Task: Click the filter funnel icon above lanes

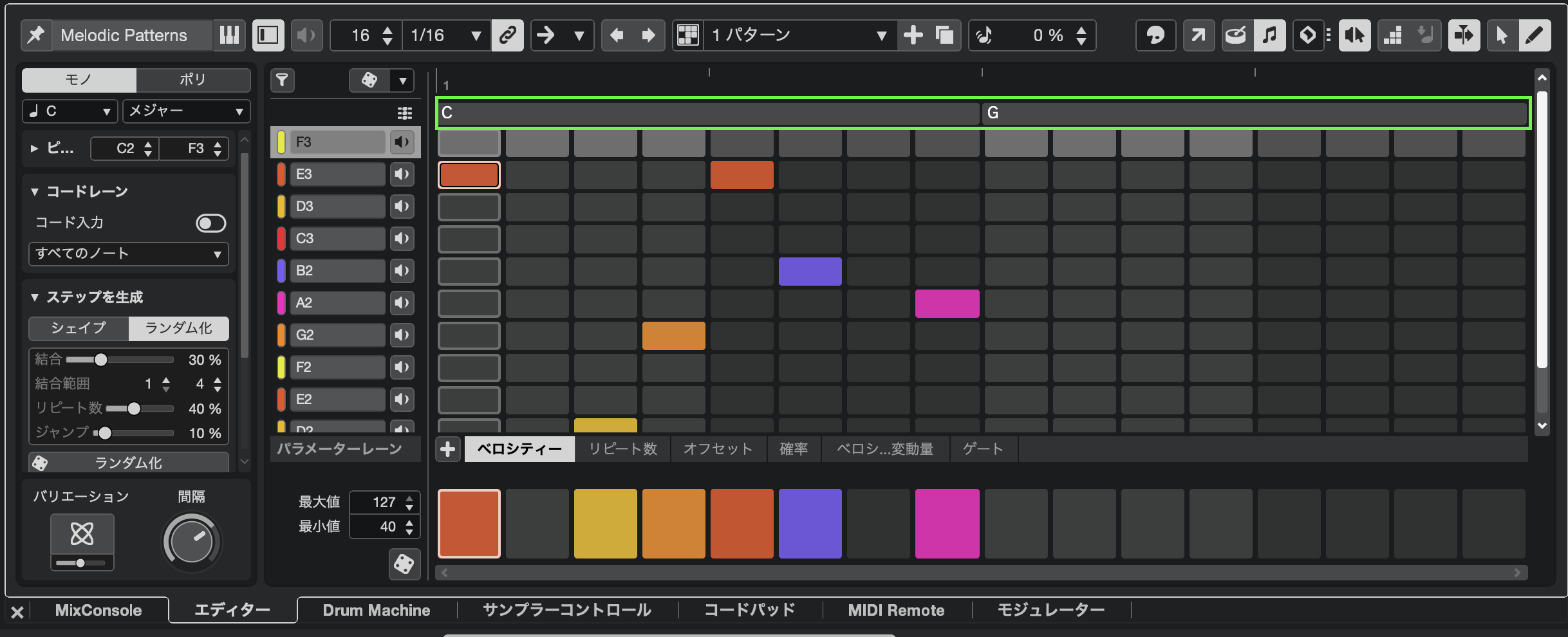Action: [x=282, y=80]
